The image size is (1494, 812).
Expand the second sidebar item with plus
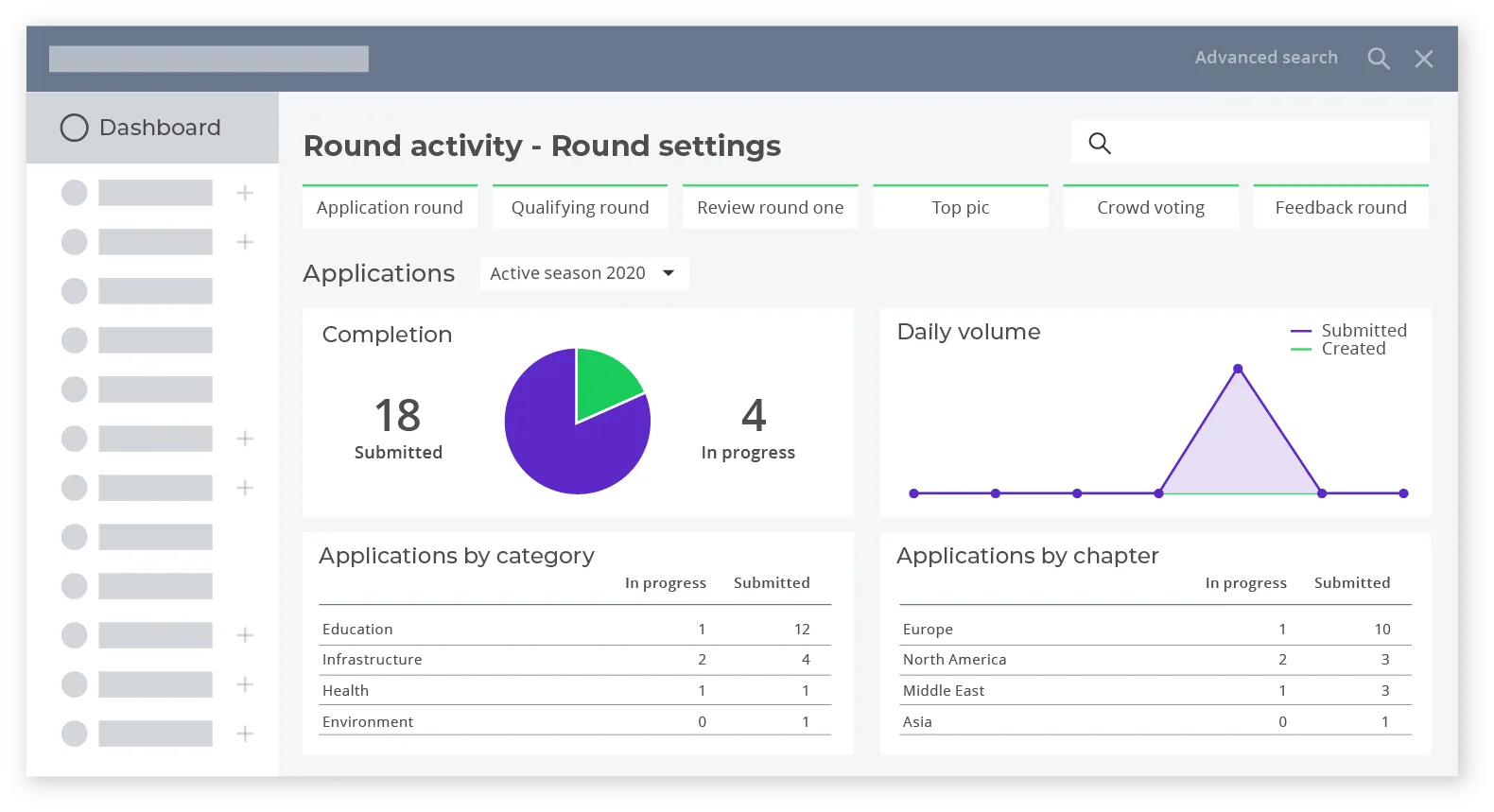245,242
